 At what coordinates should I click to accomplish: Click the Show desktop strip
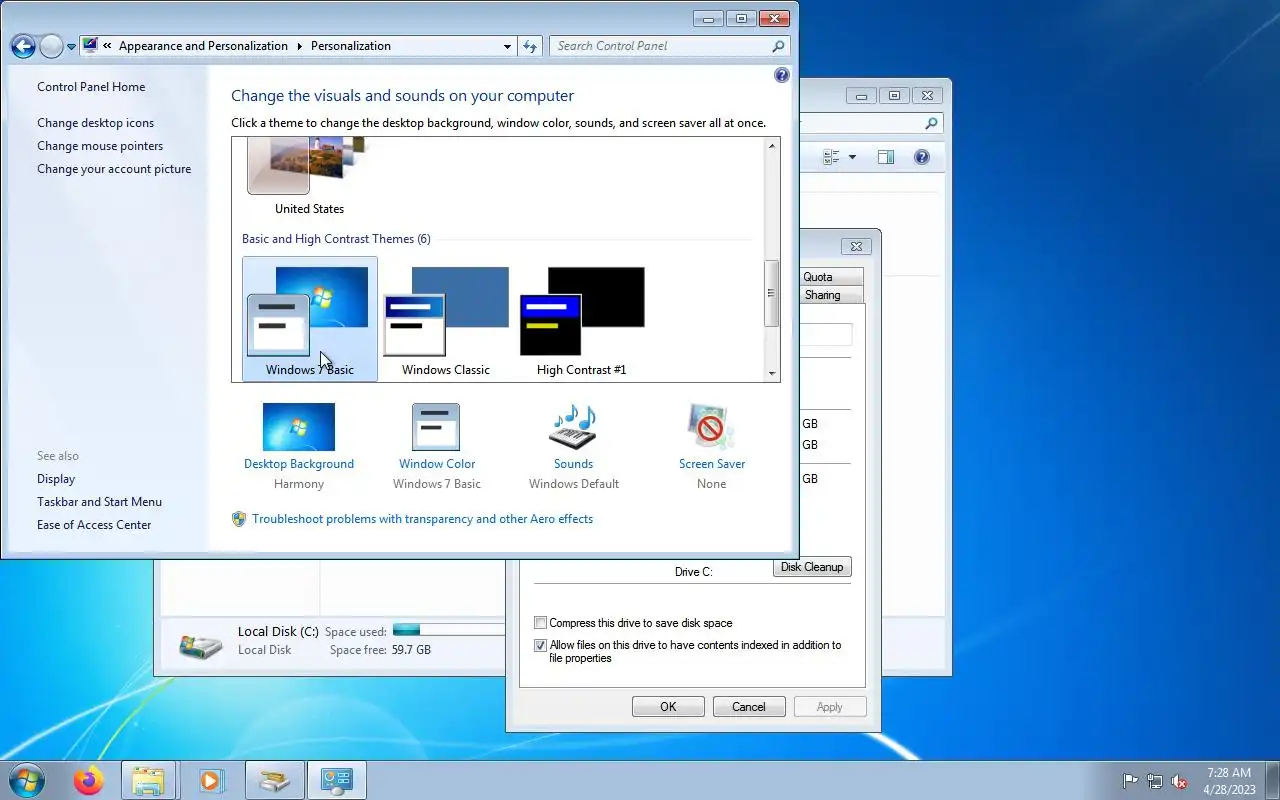tap(1273, 780)
